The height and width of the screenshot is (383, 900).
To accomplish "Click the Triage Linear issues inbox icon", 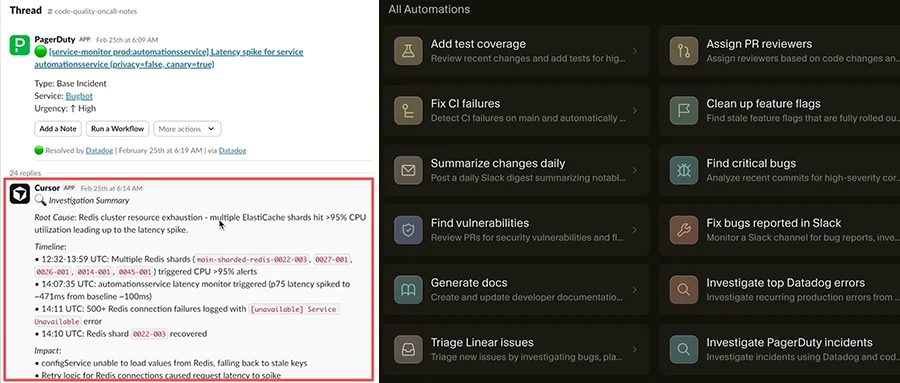I will [x=408, y=349].
